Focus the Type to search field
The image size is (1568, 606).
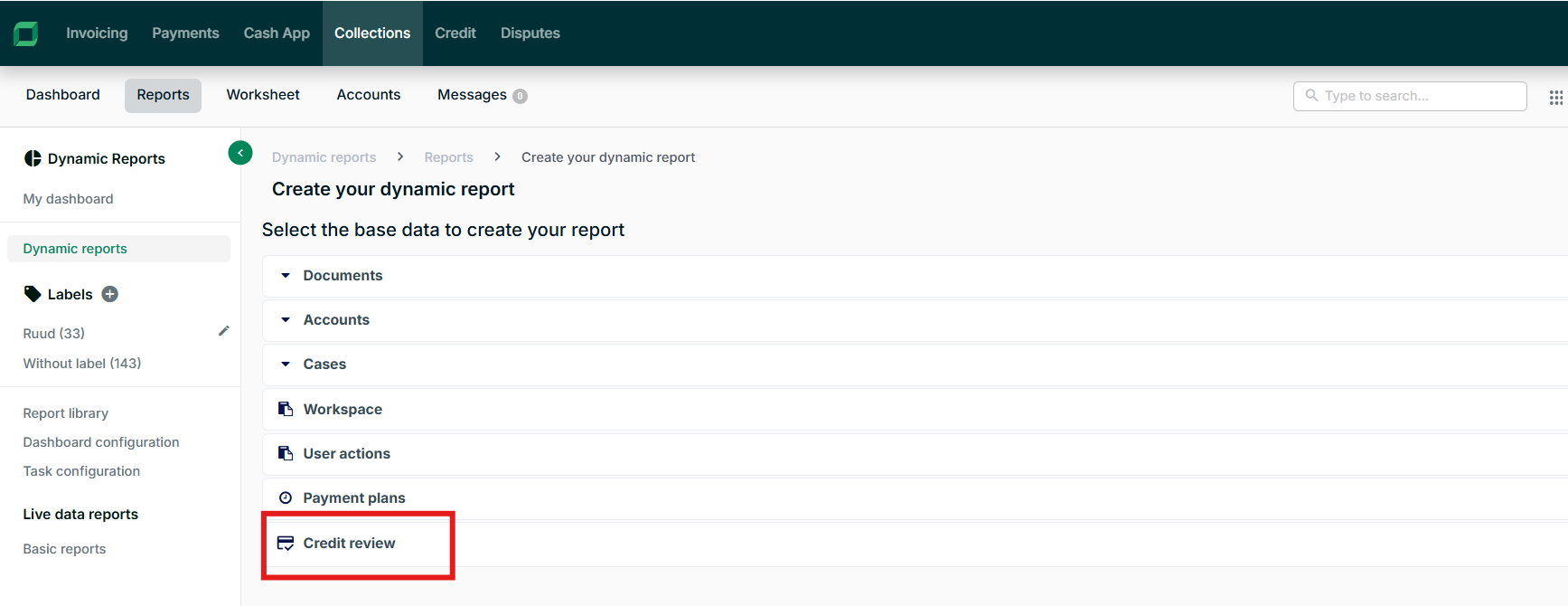(1419, 96)
